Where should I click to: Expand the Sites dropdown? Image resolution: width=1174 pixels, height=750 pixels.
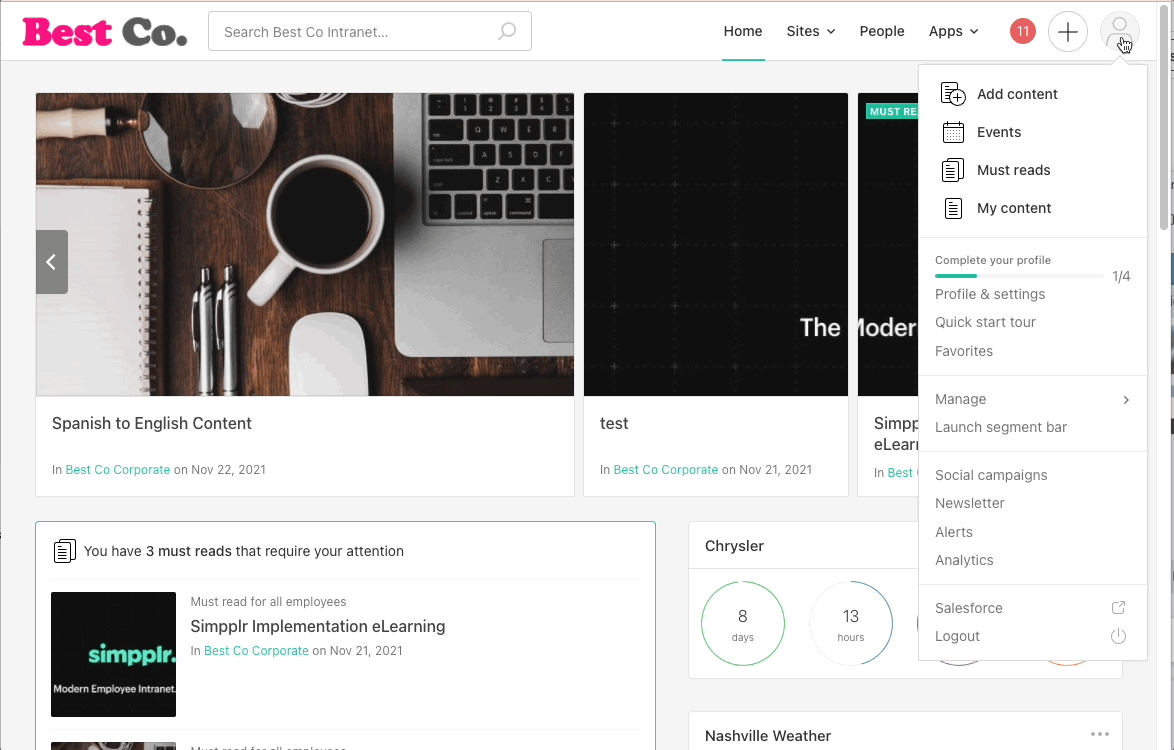pos(811,31)
